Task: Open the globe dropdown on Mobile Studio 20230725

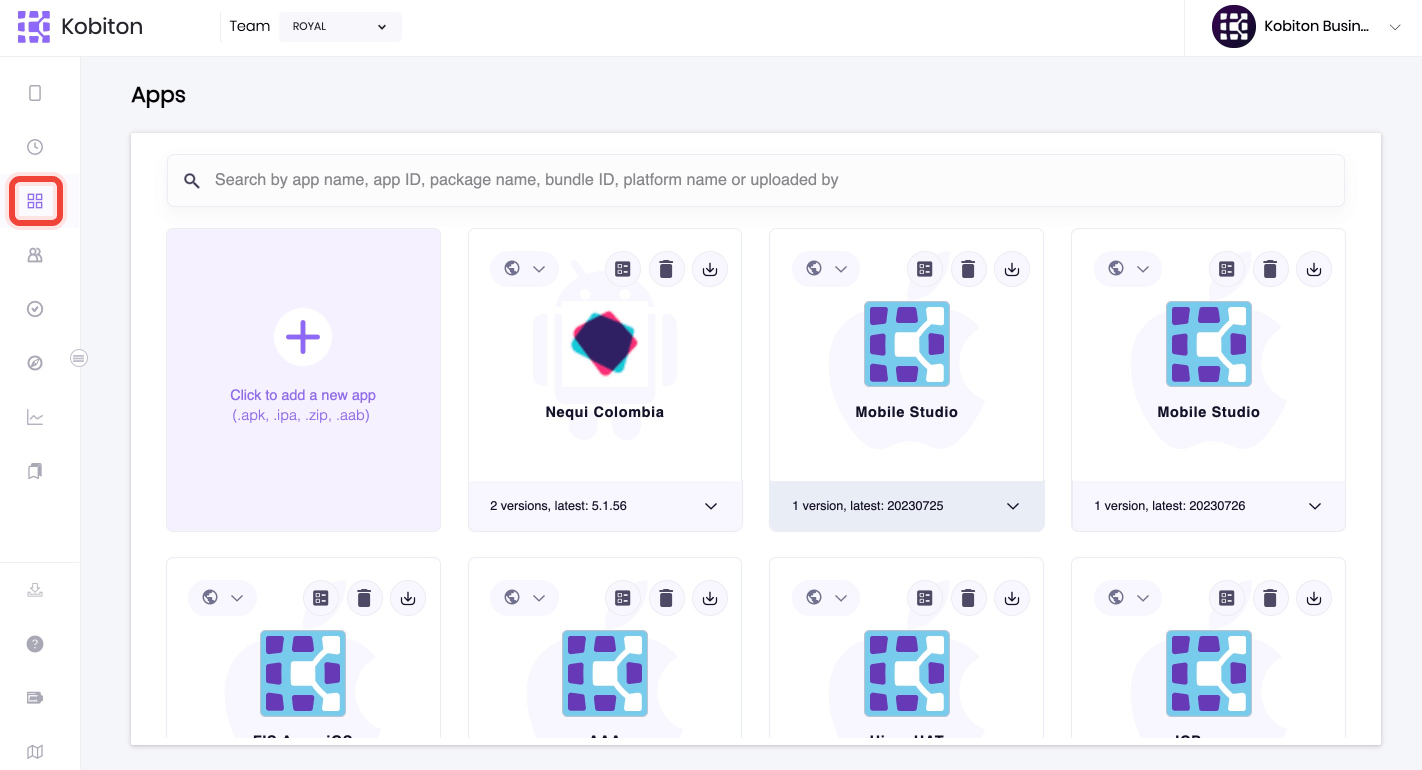Action: pos(826,269)
